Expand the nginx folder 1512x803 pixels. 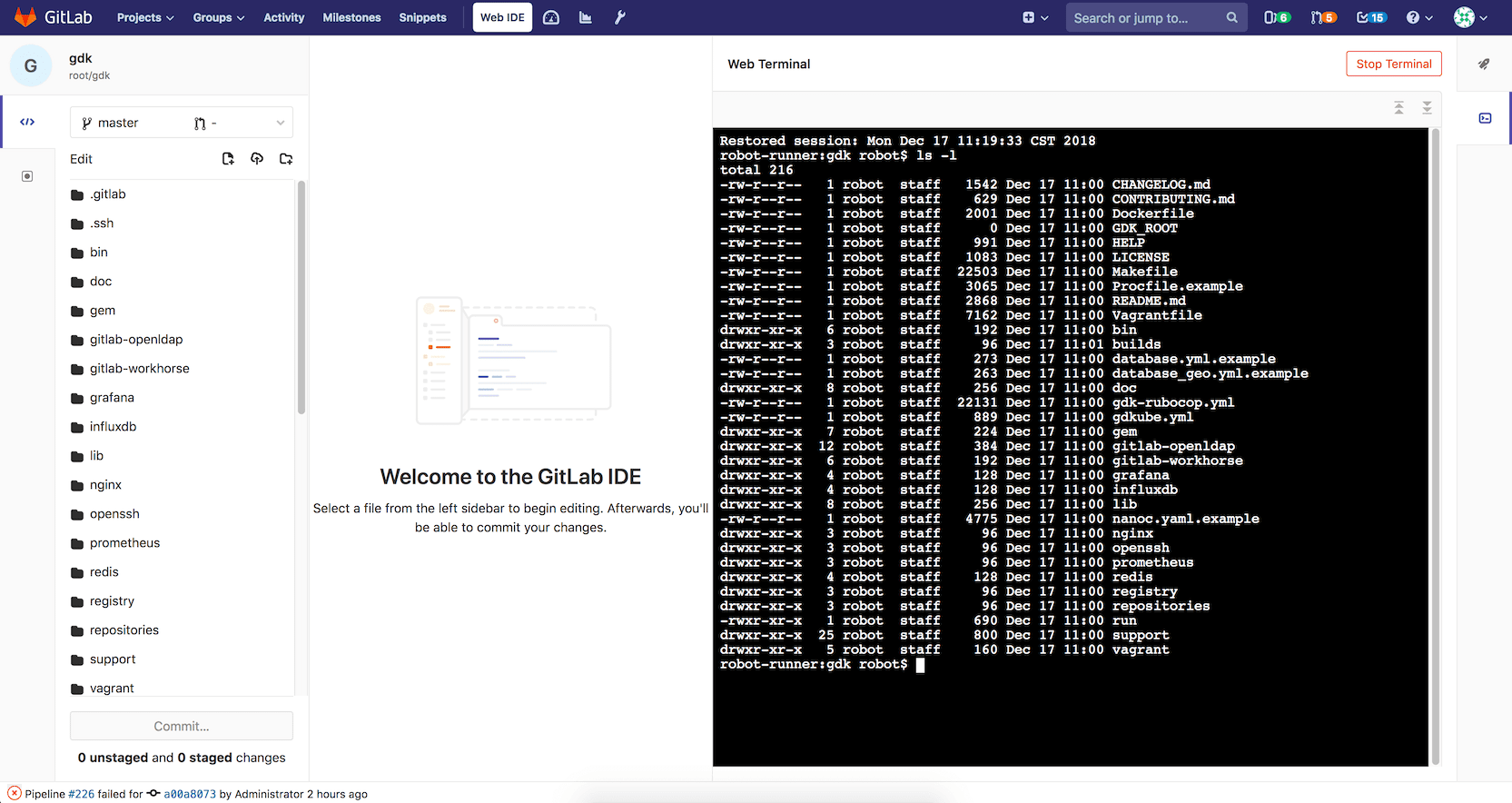coord(182,485)
